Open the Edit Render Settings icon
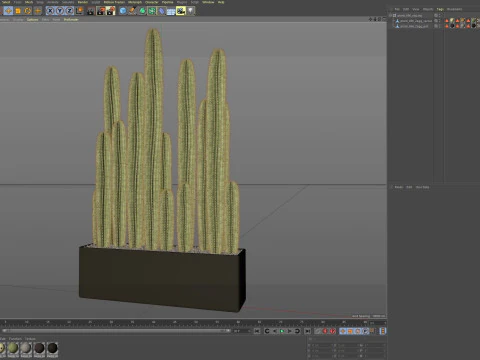The width and height of the screenshot is (480, 360). (x=111, y=11)
